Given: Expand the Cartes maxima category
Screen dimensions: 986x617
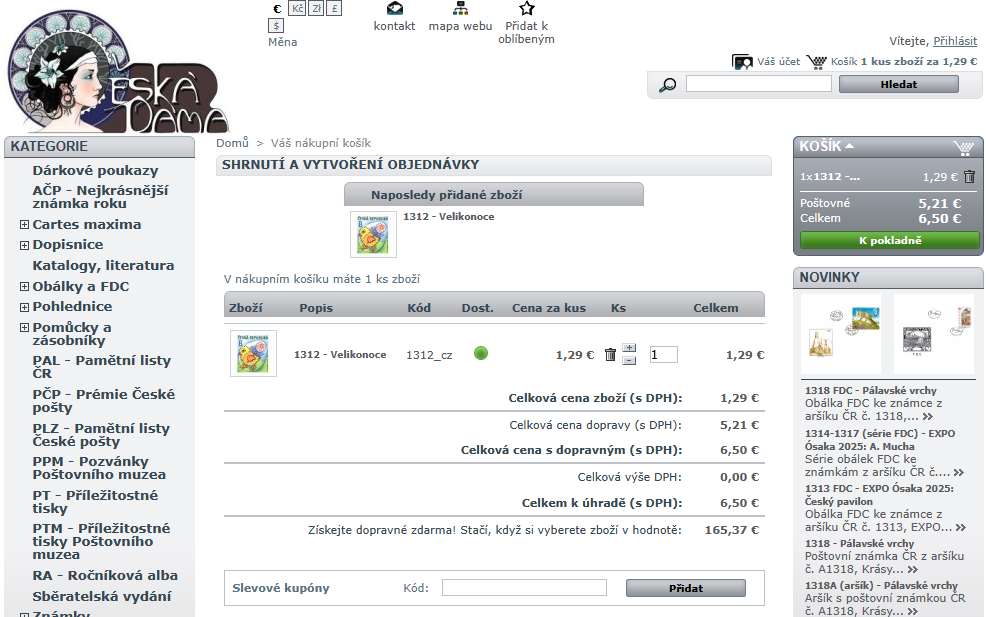Looking at the screenshot, I should coord(24,225).
